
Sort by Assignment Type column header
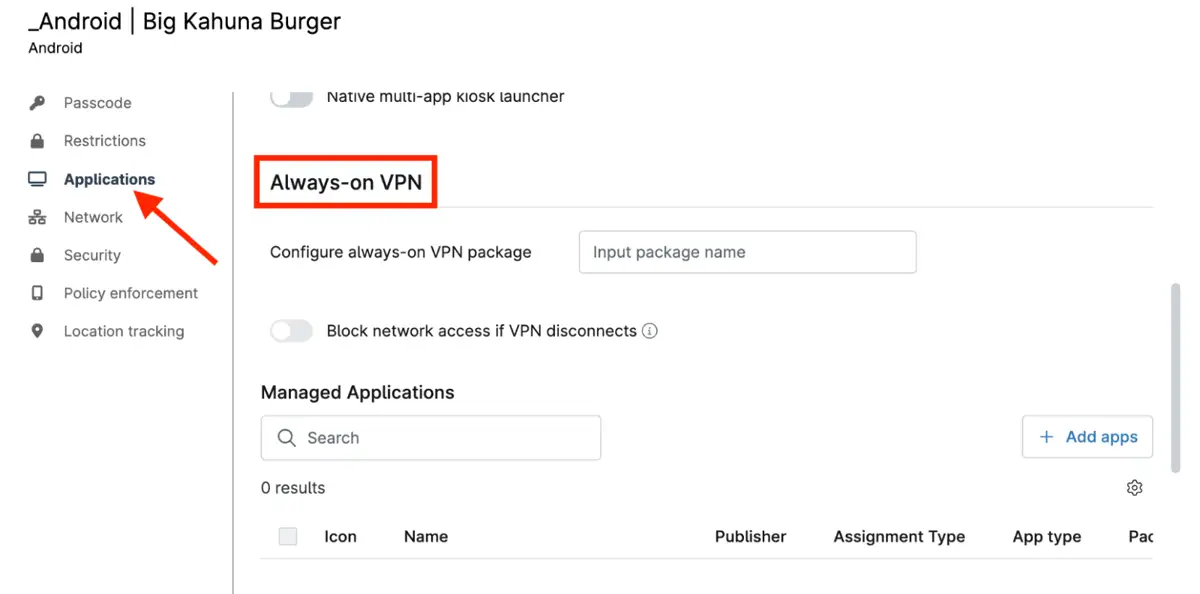click(x=899, y=536)
